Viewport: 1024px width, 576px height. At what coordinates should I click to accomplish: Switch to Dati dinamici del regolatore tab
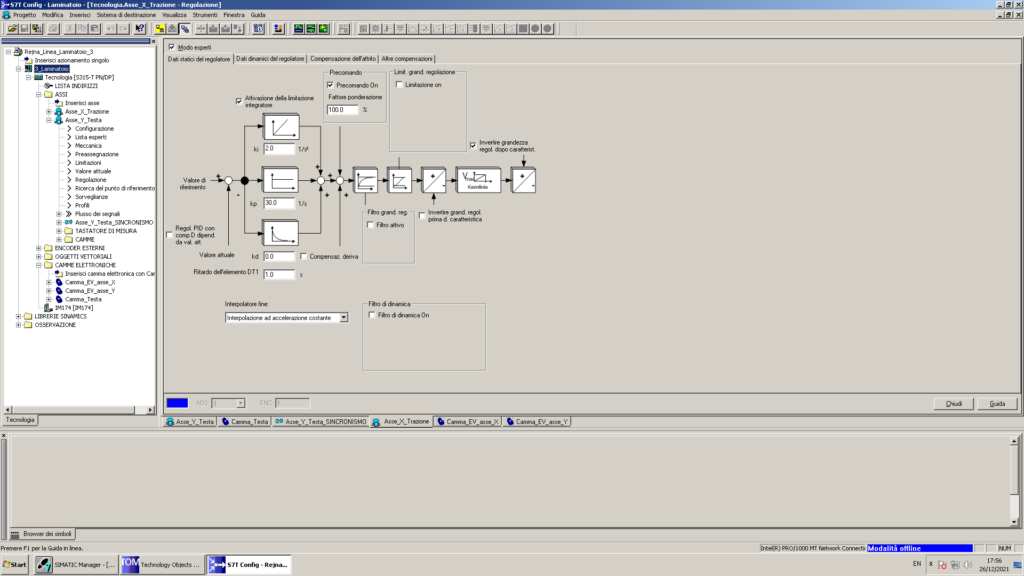click(x=270, y=59)
